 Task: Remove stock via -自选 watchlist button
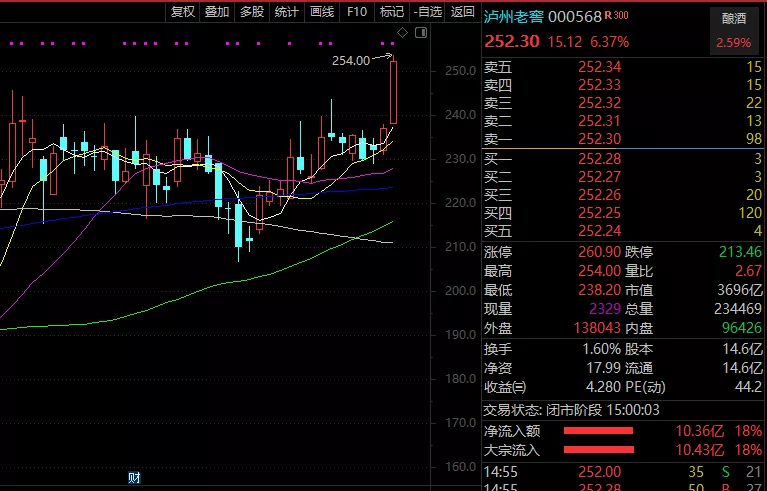(x=427, y=12)
